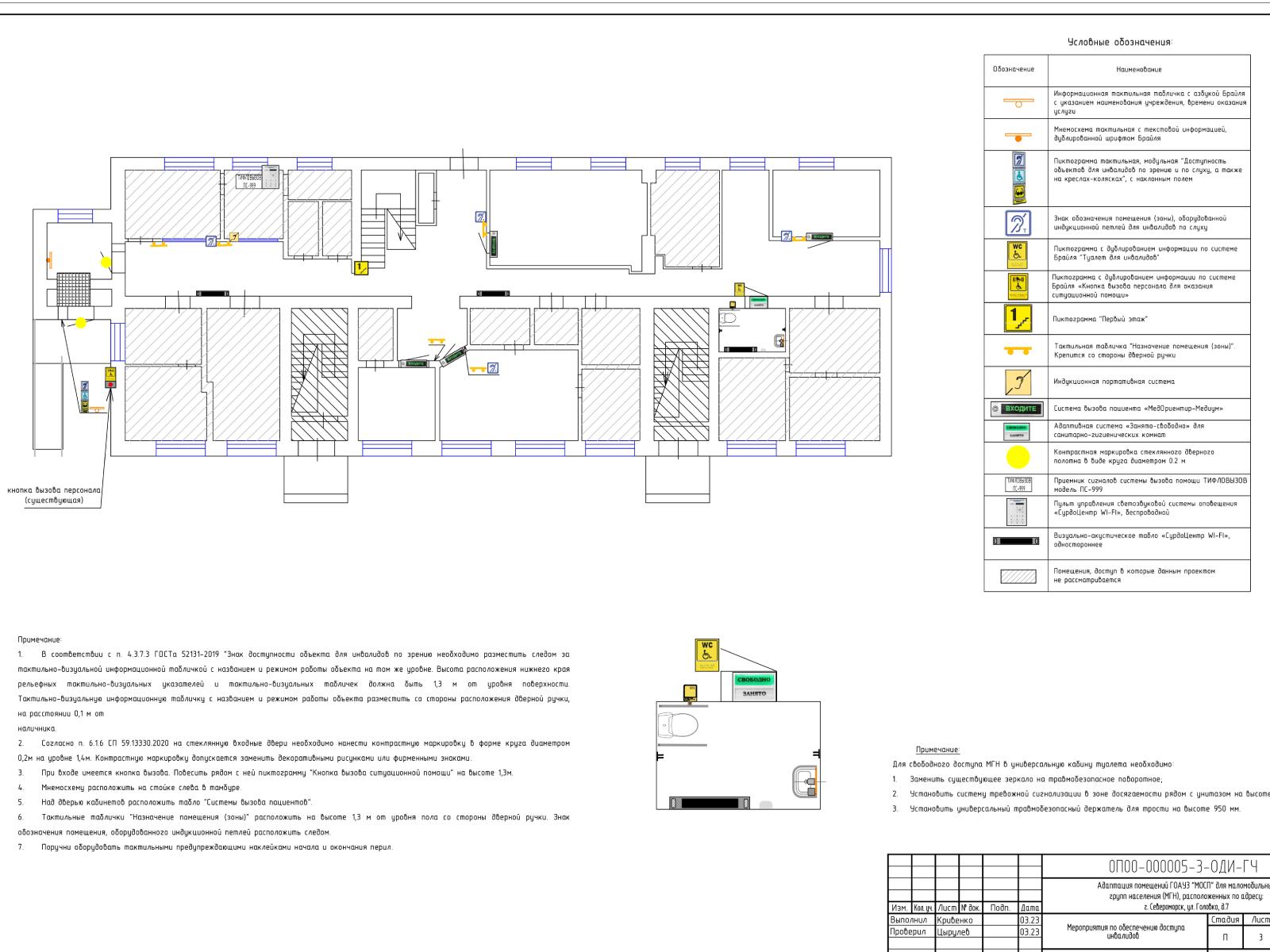The image size is (1270, 952).
Task: Click the SurdoCenter keypad control panel in legend
Action: point(1017,512)
